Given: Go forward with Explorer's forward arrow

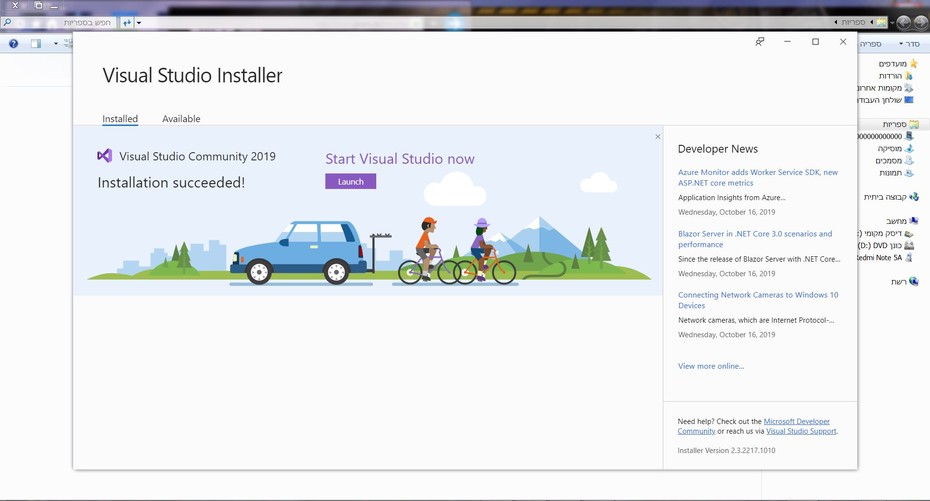Looking at the screenshot, I should point(903,23).
